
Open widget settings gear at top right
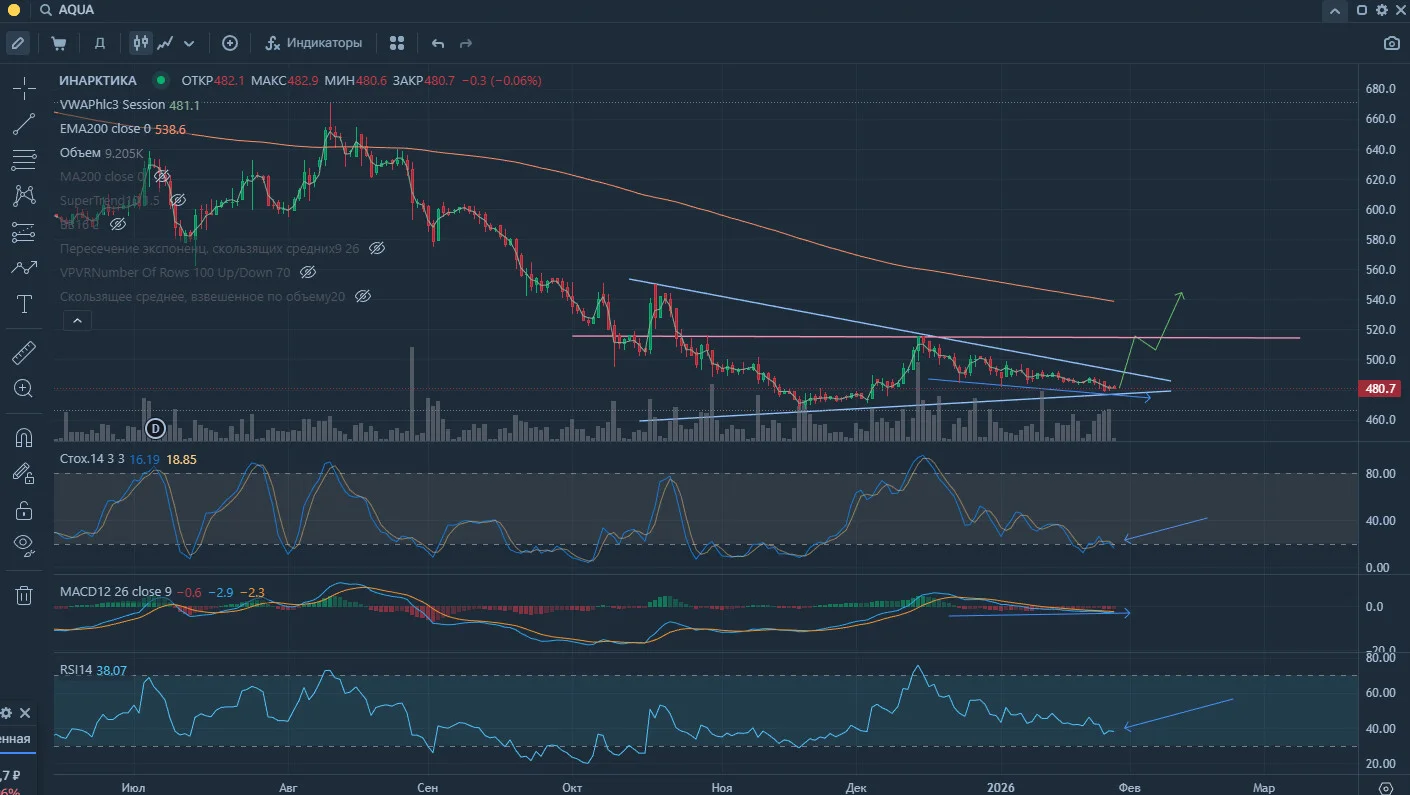click(x=1382, y=10)
